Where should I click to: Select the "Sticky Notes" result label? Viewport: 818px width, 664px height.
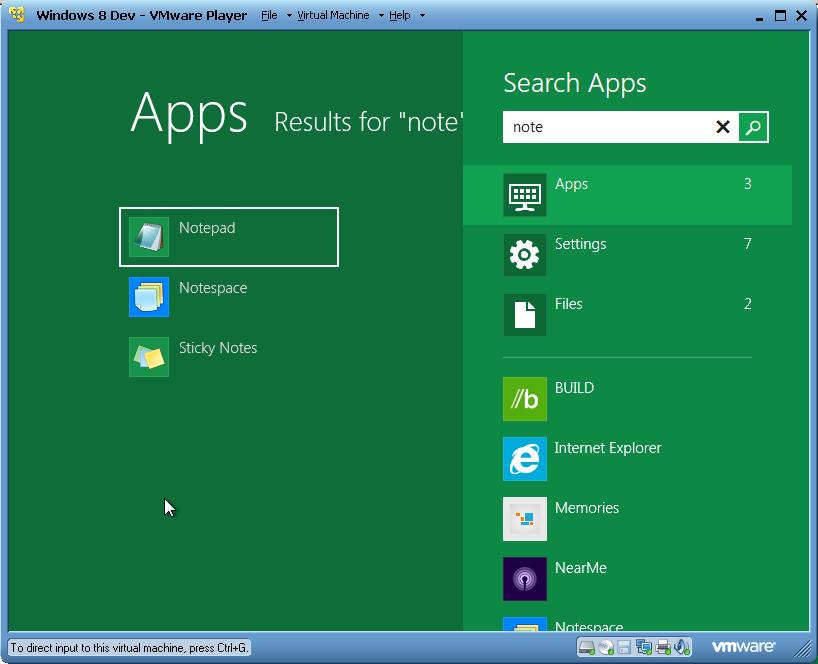(218, 348)
